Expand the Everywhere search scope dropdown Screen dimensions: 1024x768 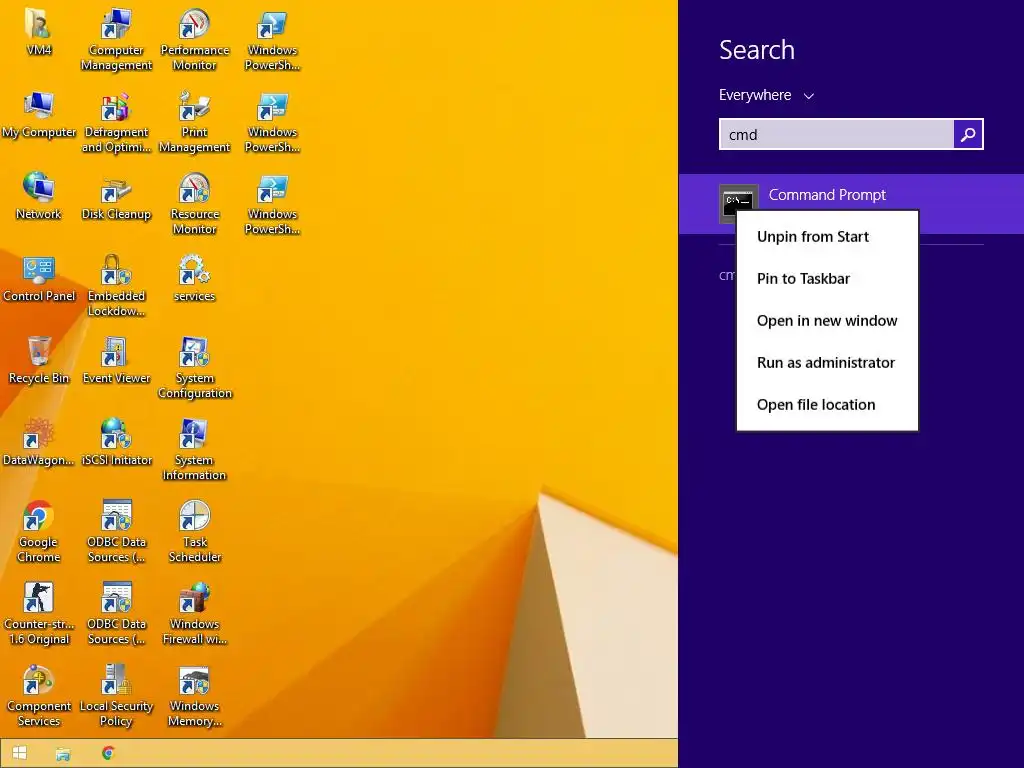[766, 95]
